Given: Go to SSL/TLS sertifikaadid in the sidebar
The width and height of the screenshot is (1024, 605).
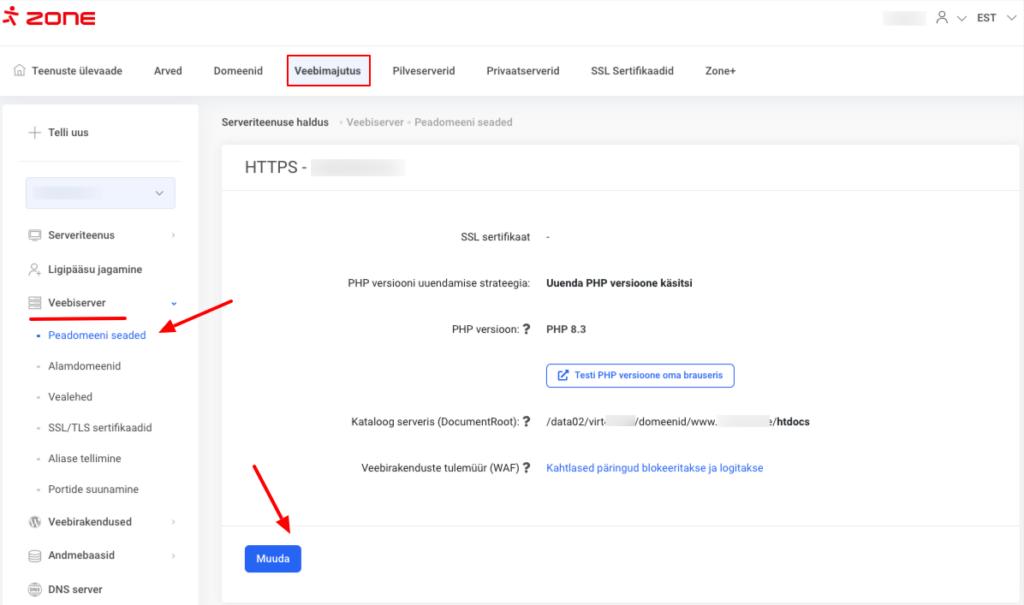Looking at the screenshot, I should pos(100,428).
